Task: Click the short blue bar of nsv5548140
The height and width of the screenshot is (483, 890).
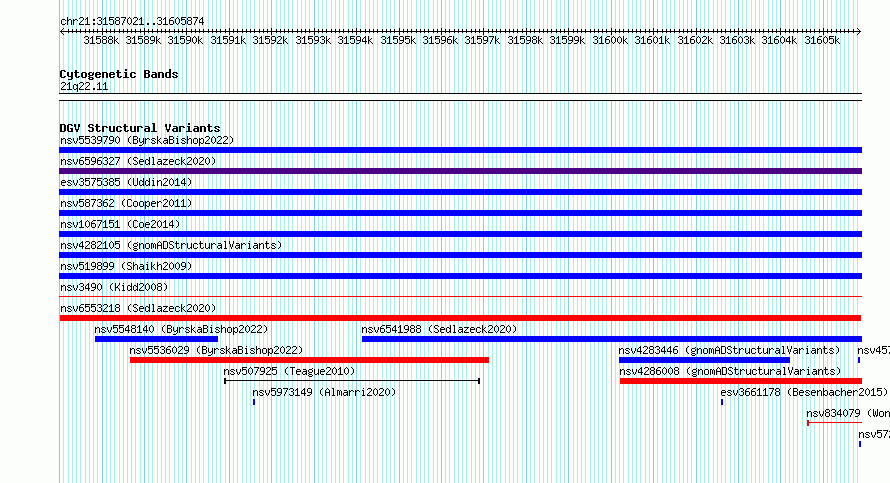Action: pos(156,339)
